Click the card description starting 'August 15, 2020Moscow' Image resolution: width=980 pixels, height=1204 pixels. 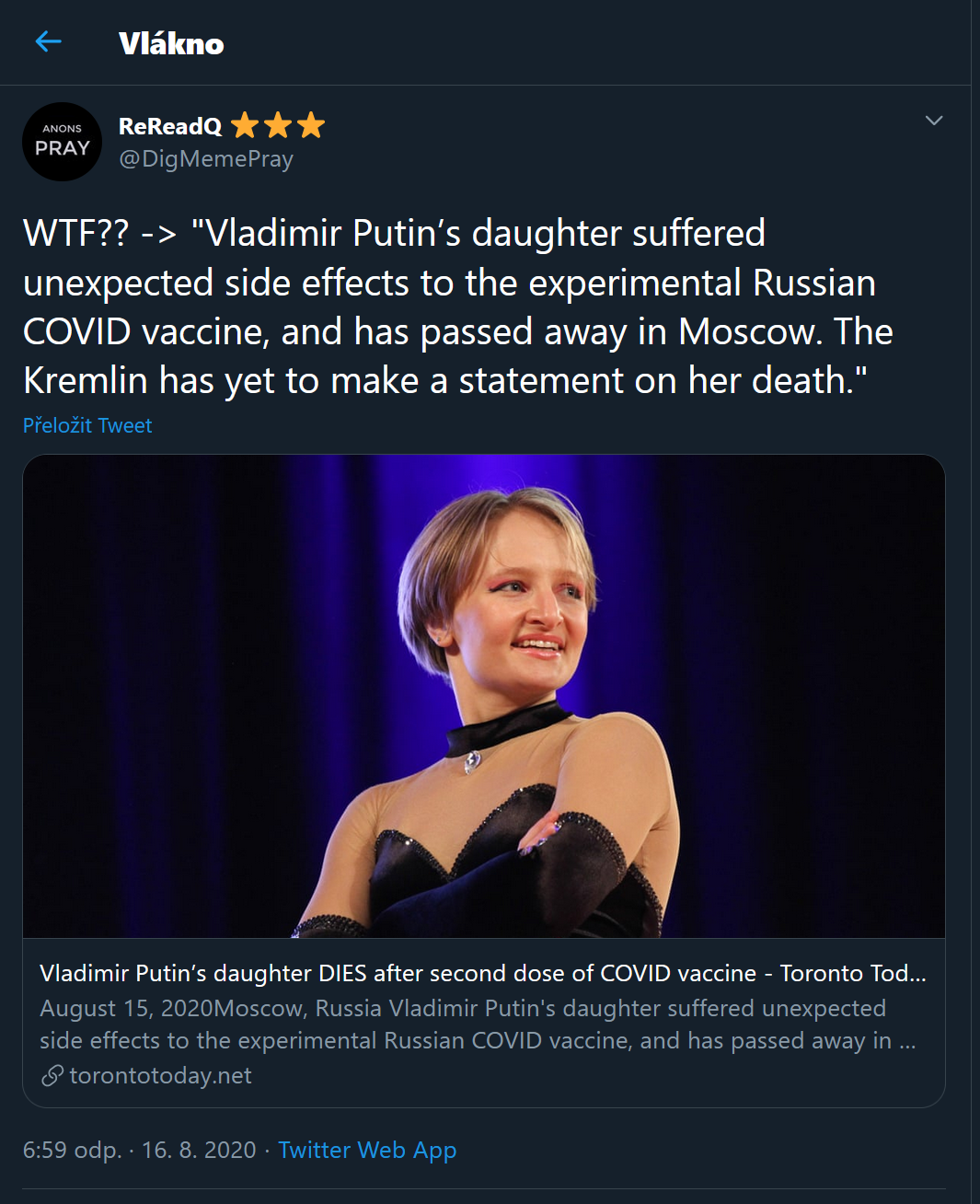coord(478,1025)
